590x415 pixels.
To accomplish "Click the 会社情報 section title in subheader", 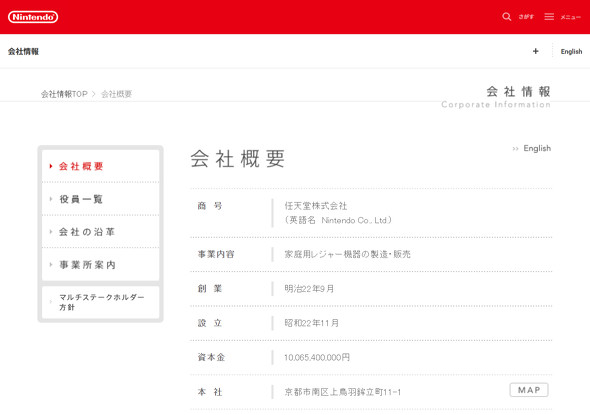I will [23, 52].
